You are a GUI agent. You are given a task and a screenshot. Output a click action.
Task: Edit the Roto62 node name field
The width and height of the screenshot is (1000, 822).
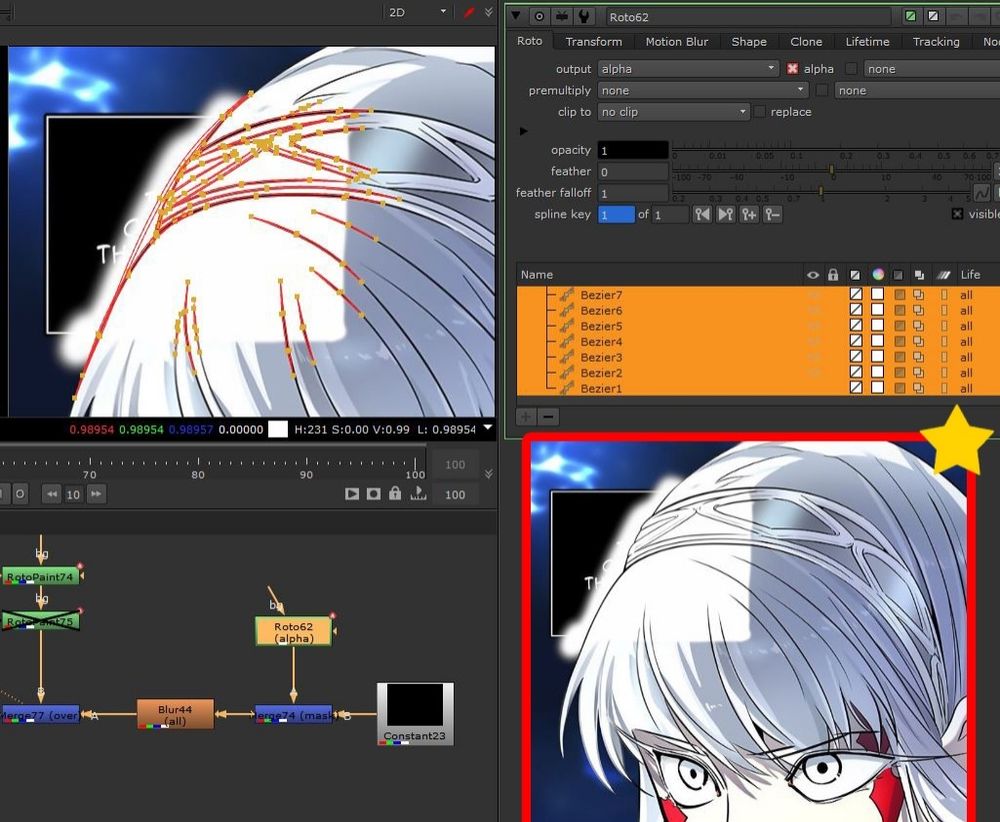tap(747, 17)
